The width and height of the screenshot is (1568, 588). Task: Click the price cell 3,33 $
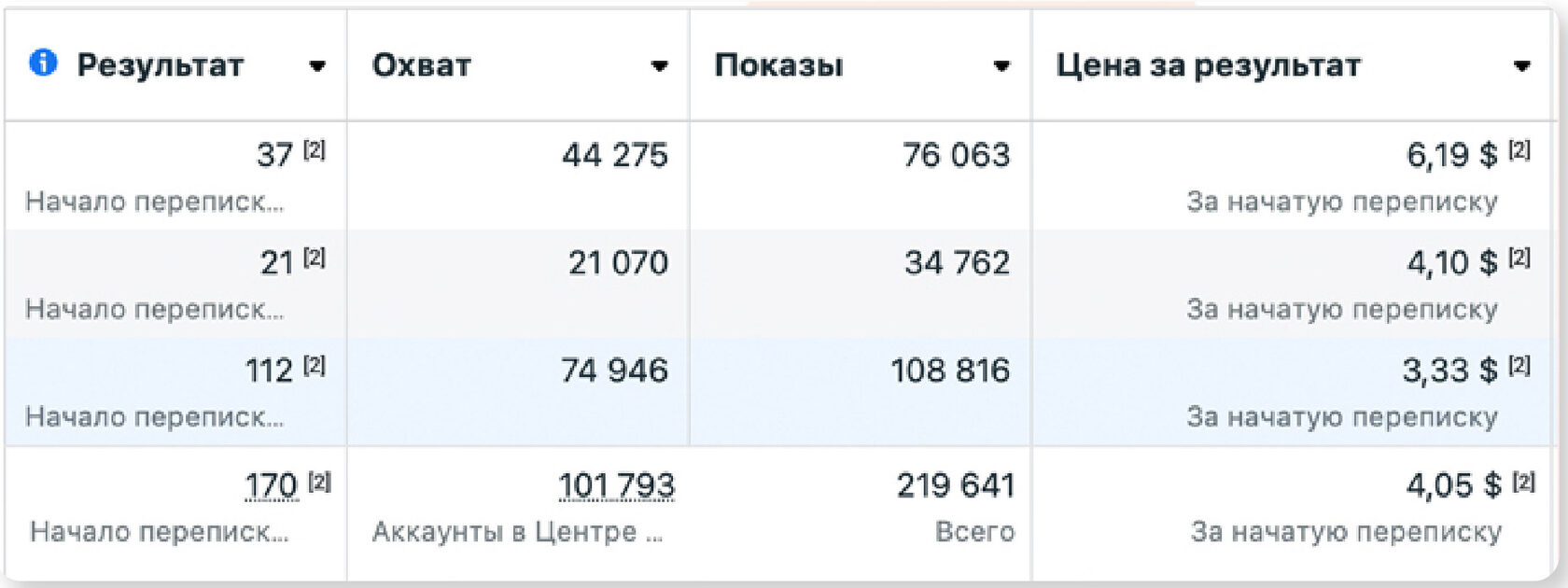1449,371
